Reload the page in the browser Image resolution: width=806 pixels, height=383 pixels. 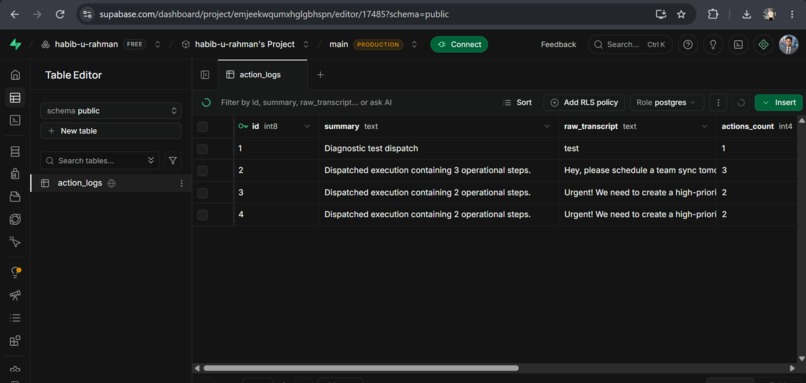[60, 14]
